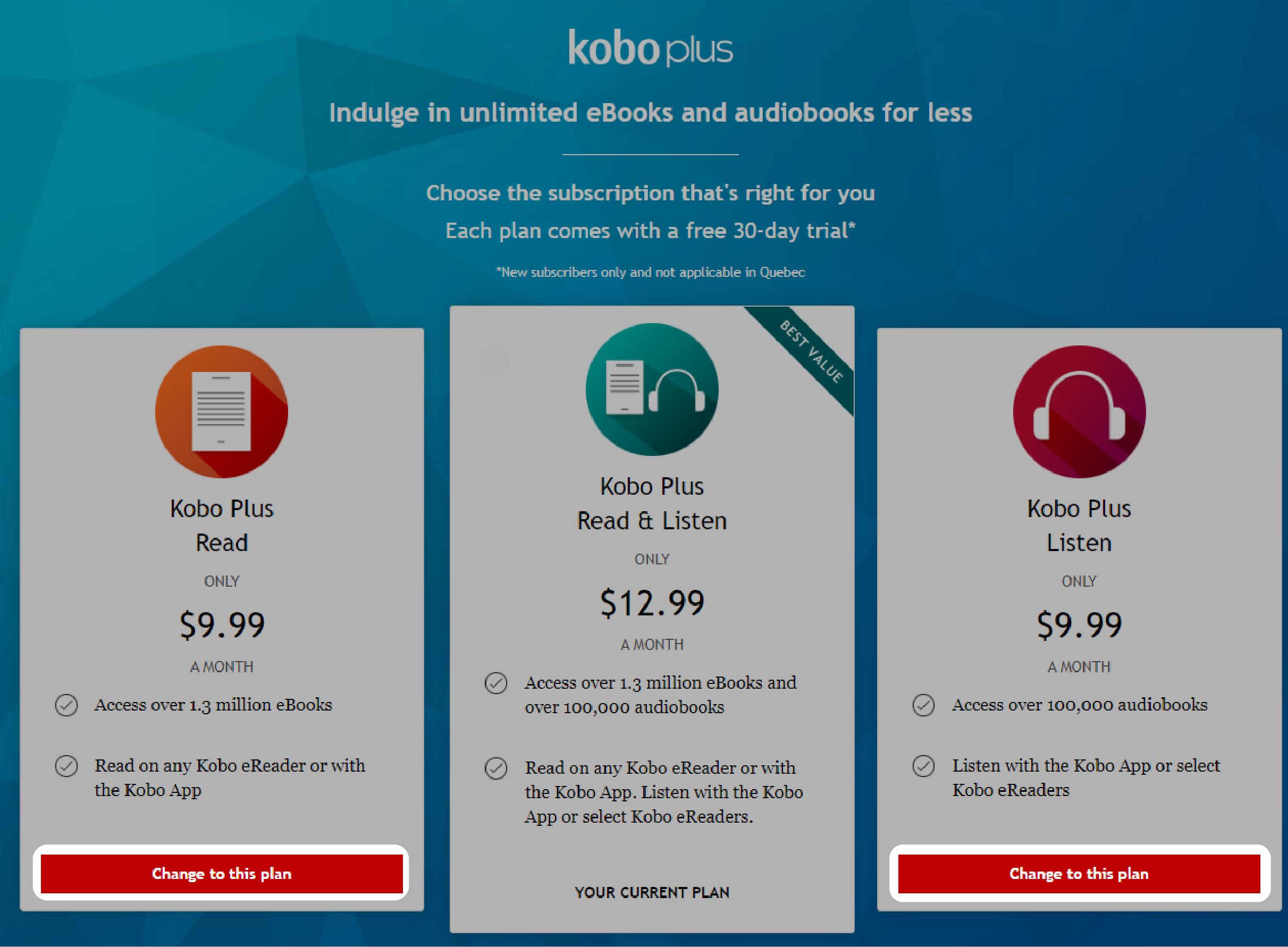Click checkmark next to eBooks and audiobooks feature
Image resolution: width=1288 pixels, height=947 pixels.
coord(496,683)
